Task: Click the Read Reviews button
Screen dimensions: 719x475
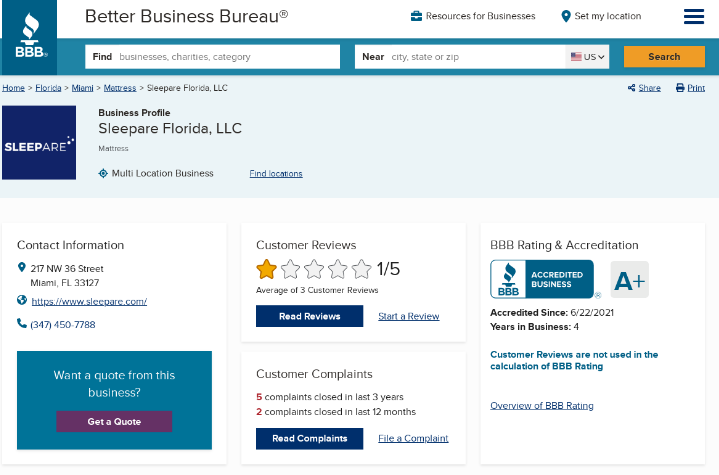Action: click(310, 316)
